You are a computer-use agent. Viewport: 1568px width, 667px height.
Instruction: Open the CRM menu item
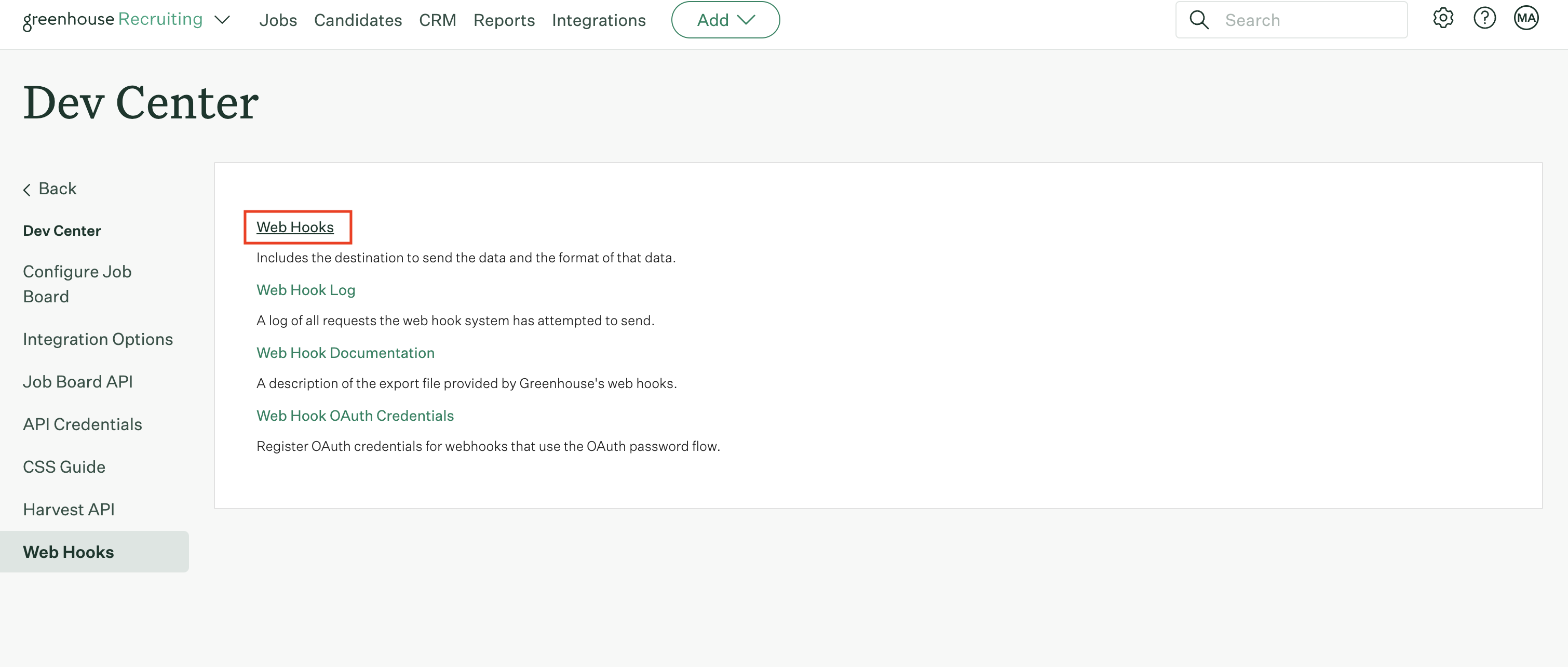437,20
